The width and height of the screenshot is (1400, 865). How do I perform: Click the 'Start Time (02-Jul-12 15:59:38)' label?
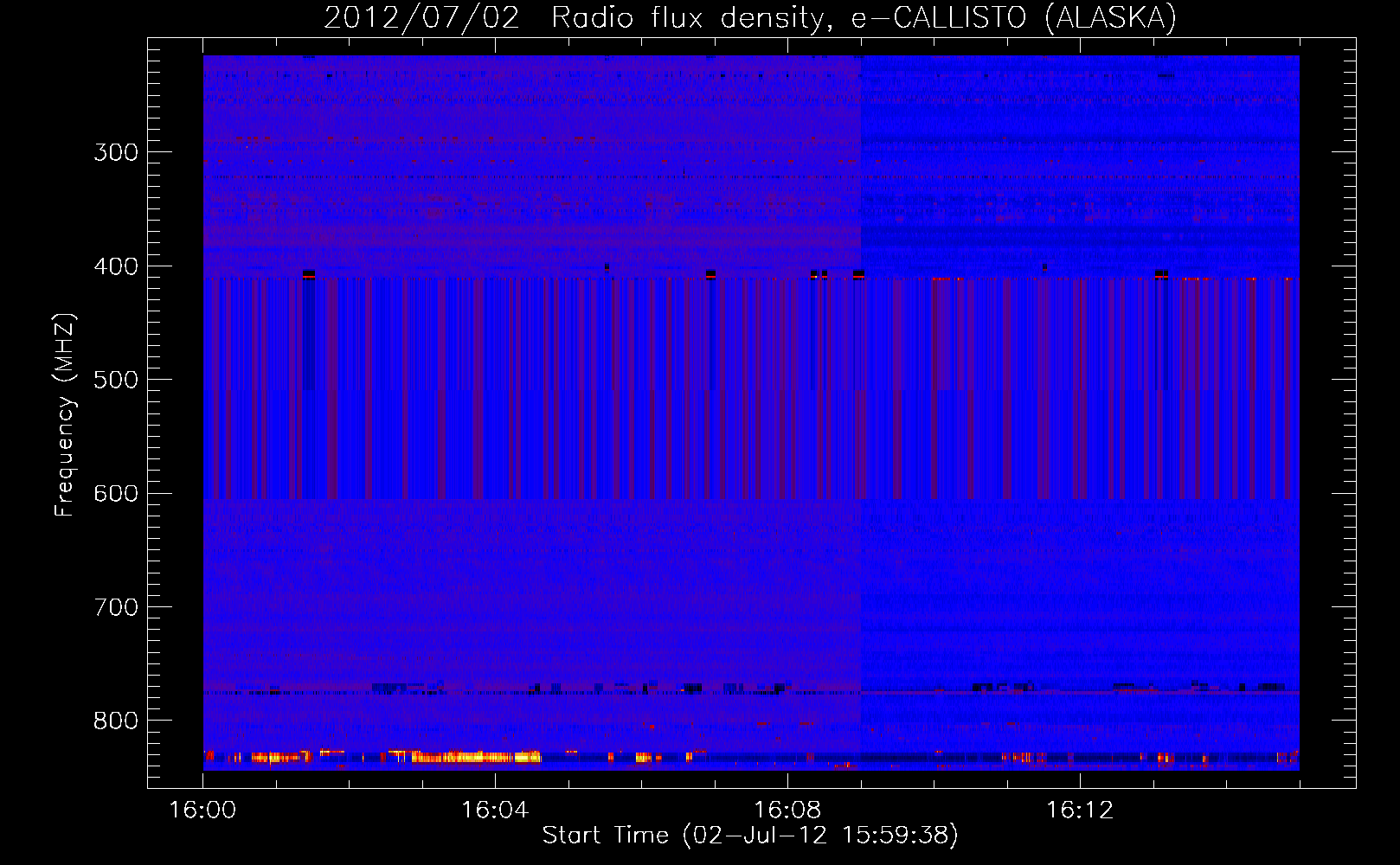coord(750,836)
